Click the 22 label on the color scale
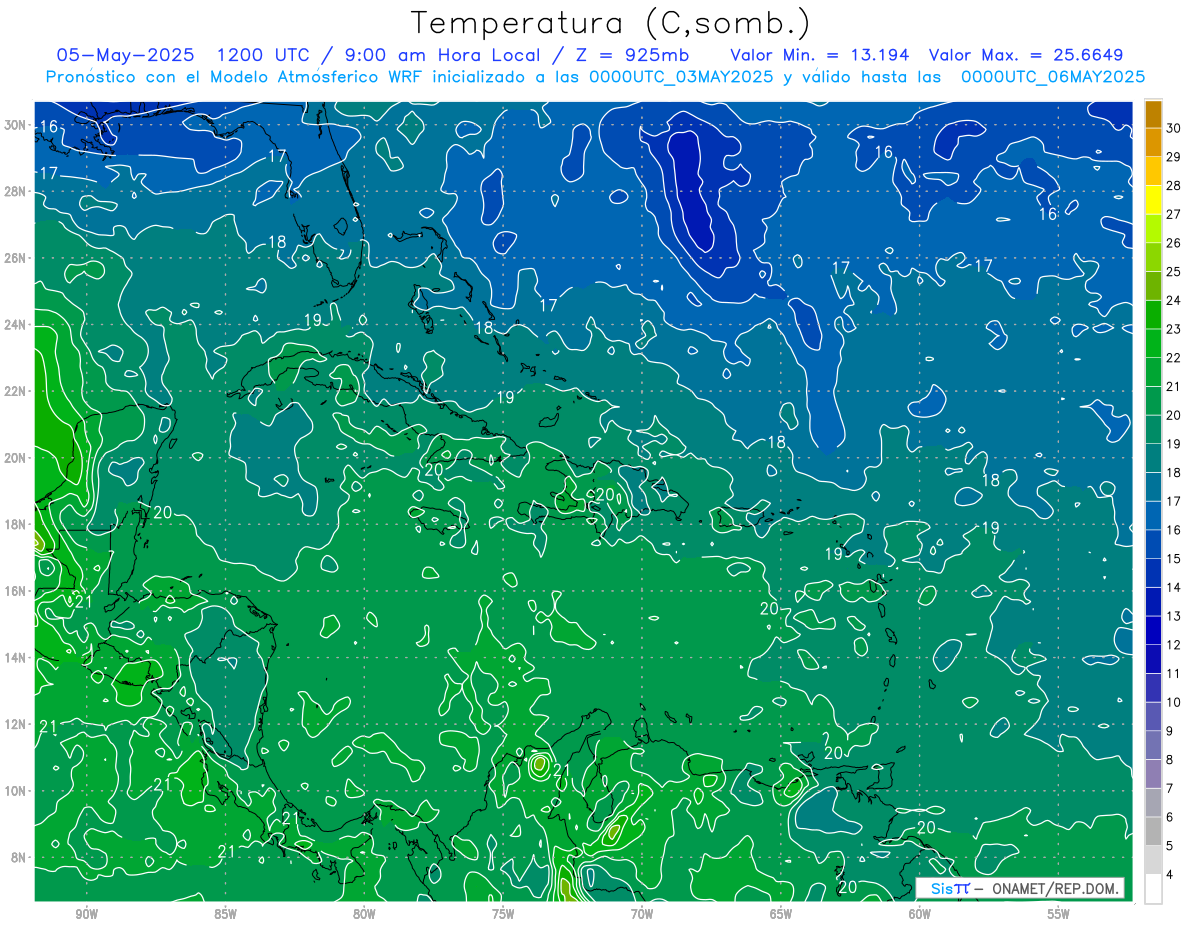 pos(1174,358)
